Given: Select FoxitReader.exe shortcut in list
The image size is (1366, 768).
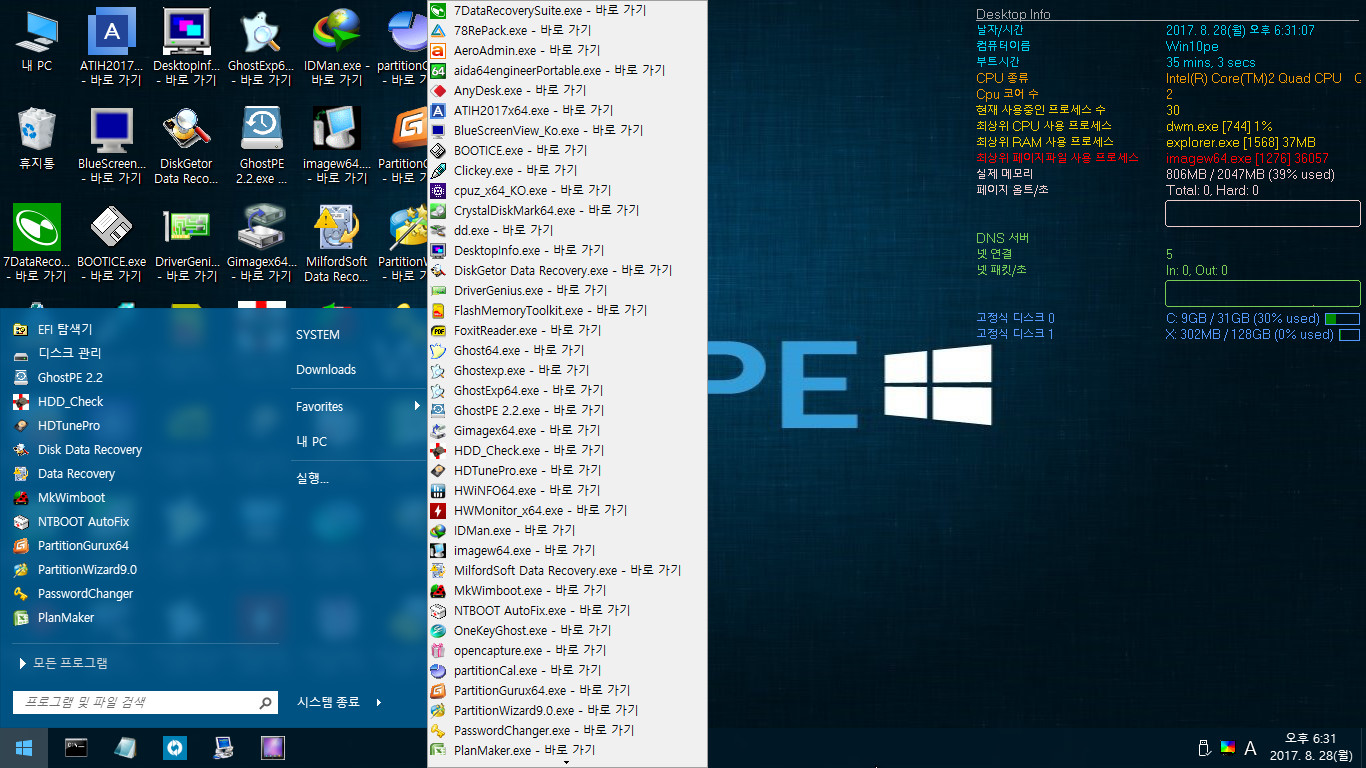Looking at the screenshot, I should [x=567, y=330].
